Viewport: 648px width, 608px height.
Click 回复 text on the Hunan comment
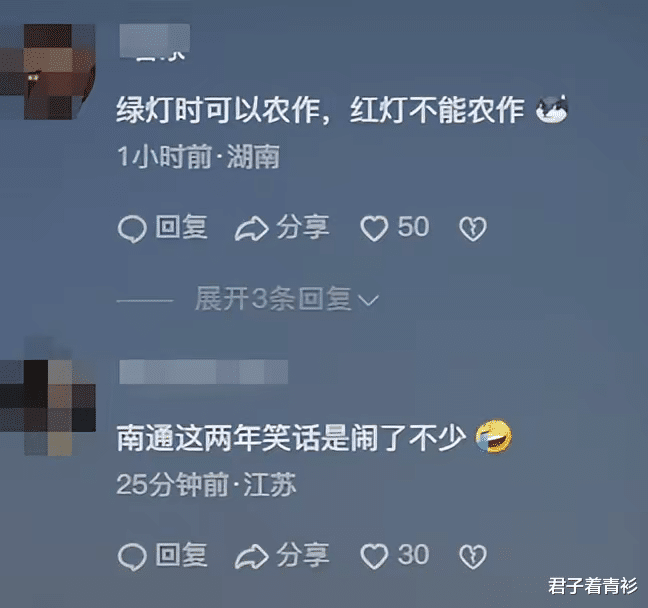click(x=181, y=227)
